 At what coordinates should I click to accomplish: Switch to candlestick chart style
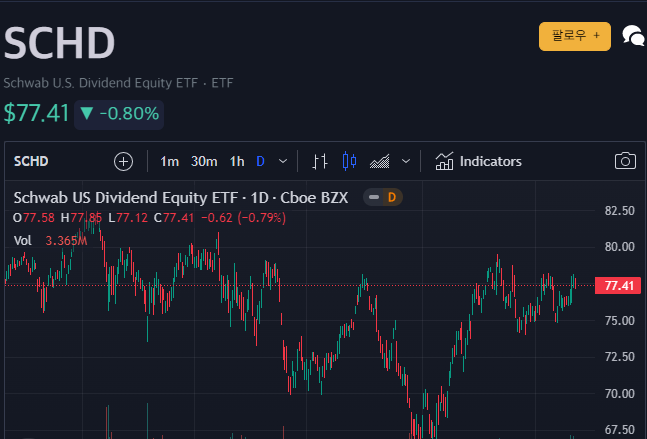pos(349,161)
